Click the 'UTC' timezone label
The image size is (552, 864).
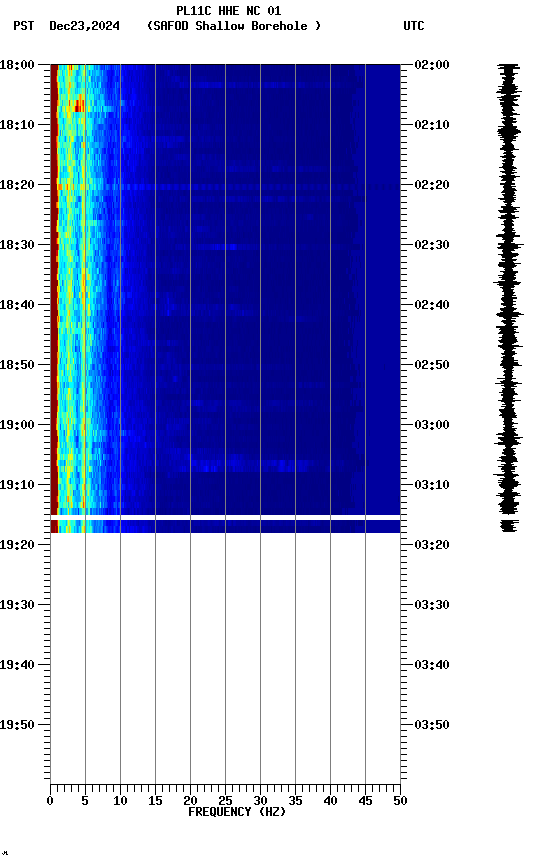(x=414, y=26)
